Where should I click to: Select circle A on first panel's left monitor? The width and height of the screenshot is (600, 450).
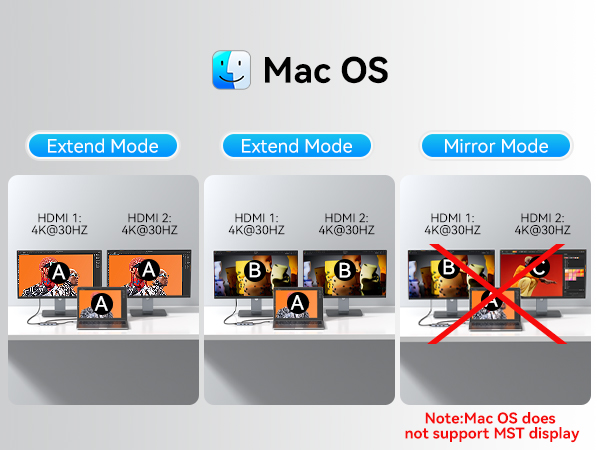[x=59, y=272]
